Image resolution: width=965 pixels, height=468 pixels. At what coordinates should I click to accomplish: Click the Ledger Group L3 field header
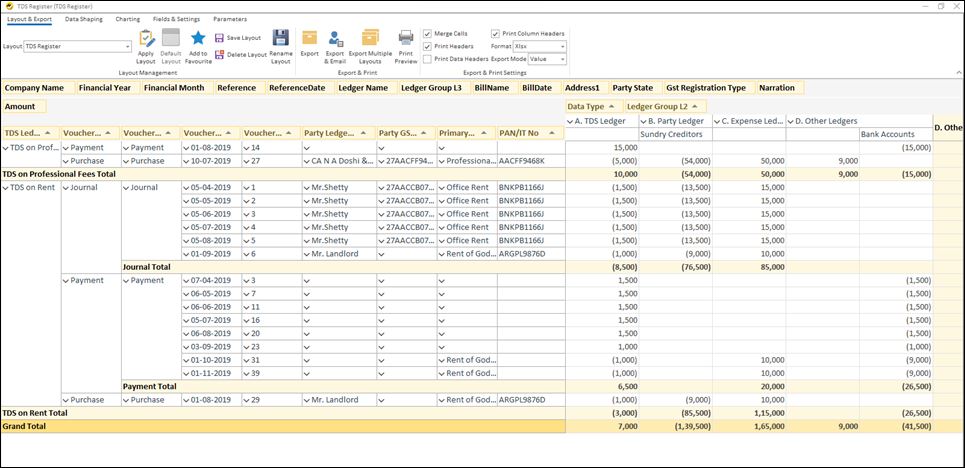point(434,88)
